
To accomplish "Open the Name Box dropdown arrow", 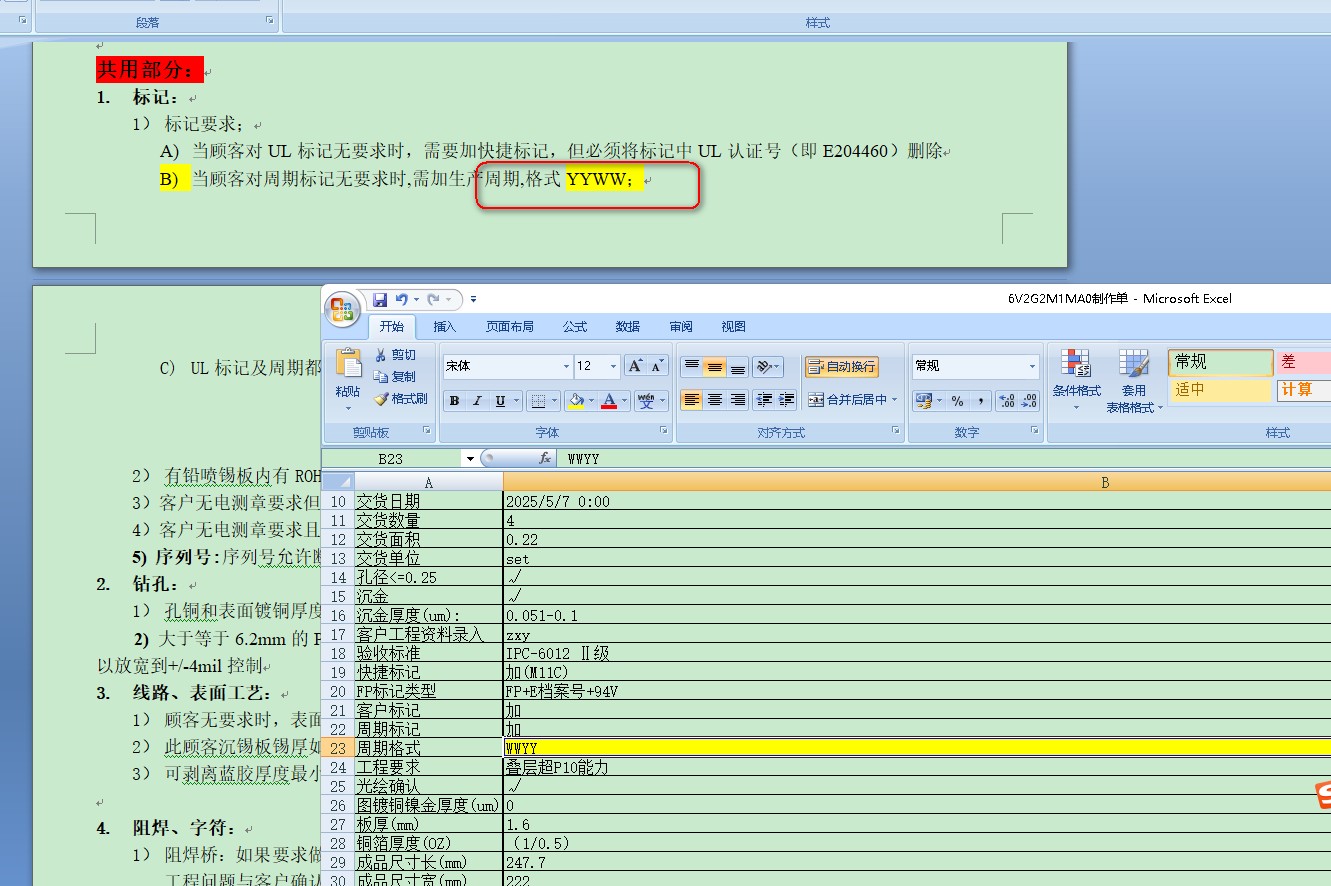I will point(470,458).
